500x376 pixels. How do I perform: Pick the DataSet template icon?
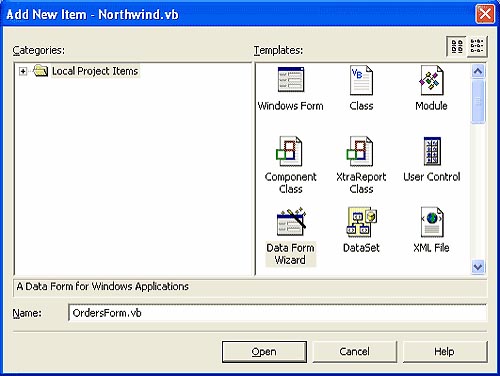coord(362,221)
